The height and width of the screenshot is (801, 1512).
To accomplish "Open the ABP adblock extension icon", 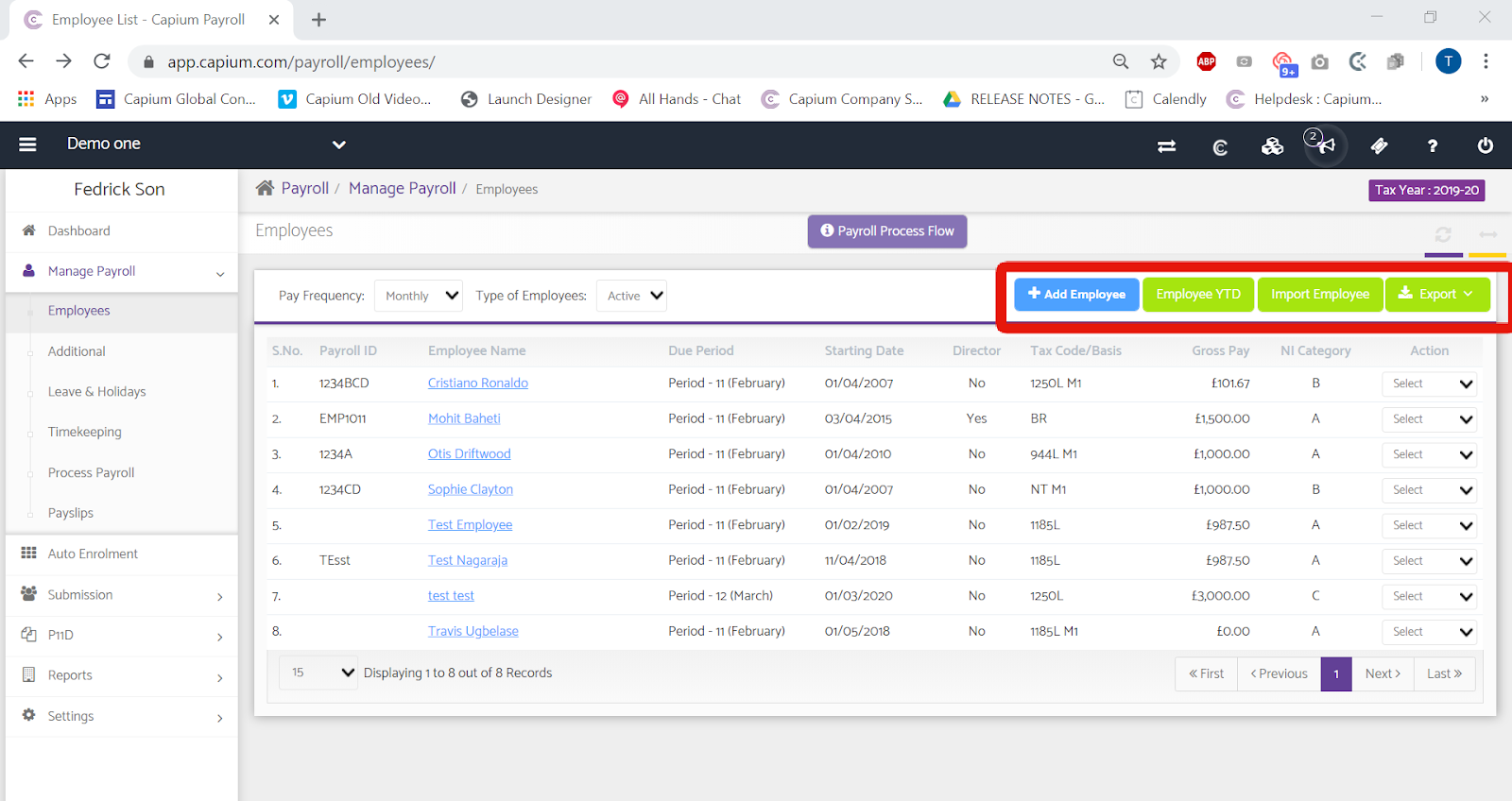I will (1207, 61).
